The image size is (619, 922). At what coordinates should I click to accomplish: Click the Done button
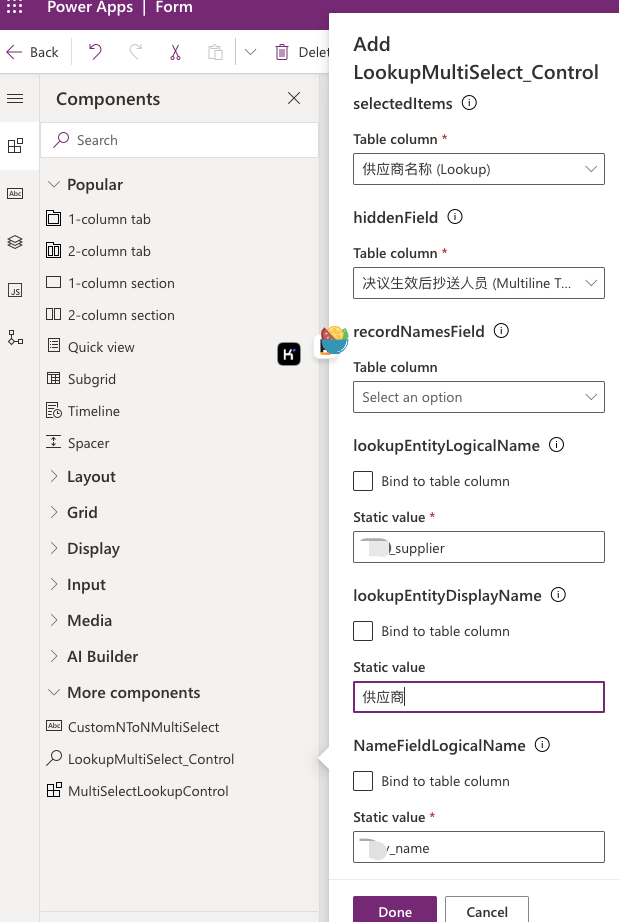pyautogui.click(x=394, y=912)
